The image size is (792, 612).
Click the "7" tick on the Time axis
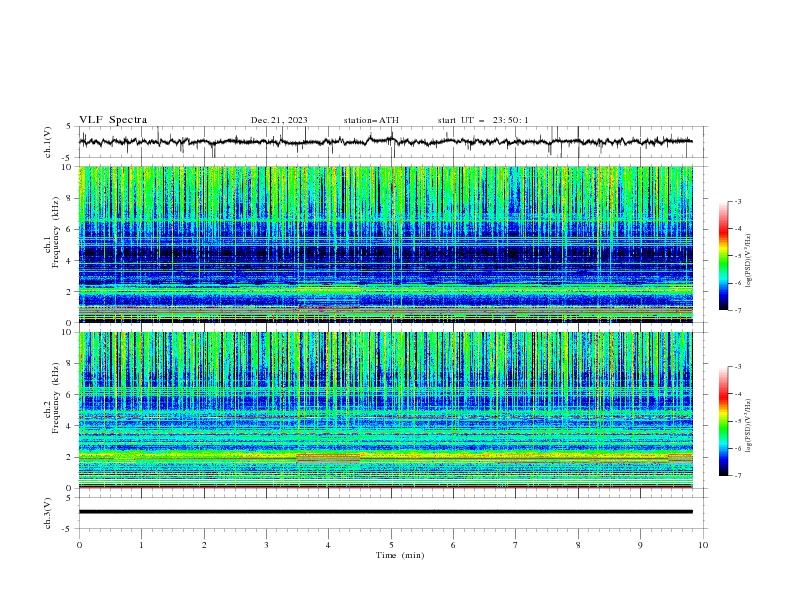[x=516, y=545]
